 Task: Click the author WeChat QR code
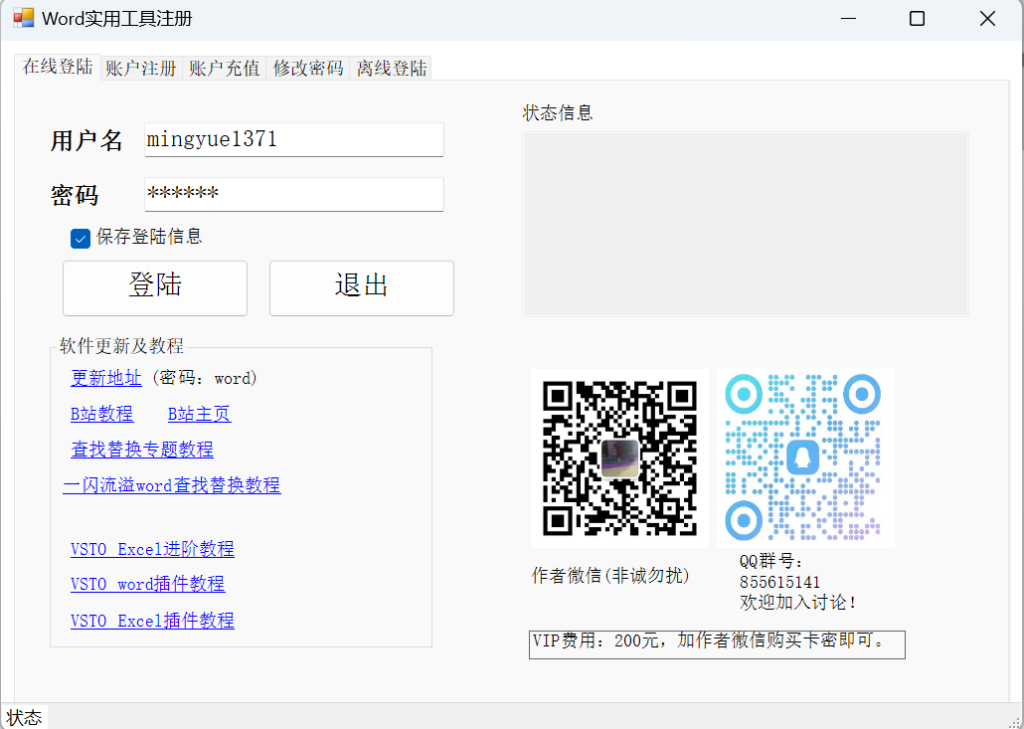tap(619, 458)
